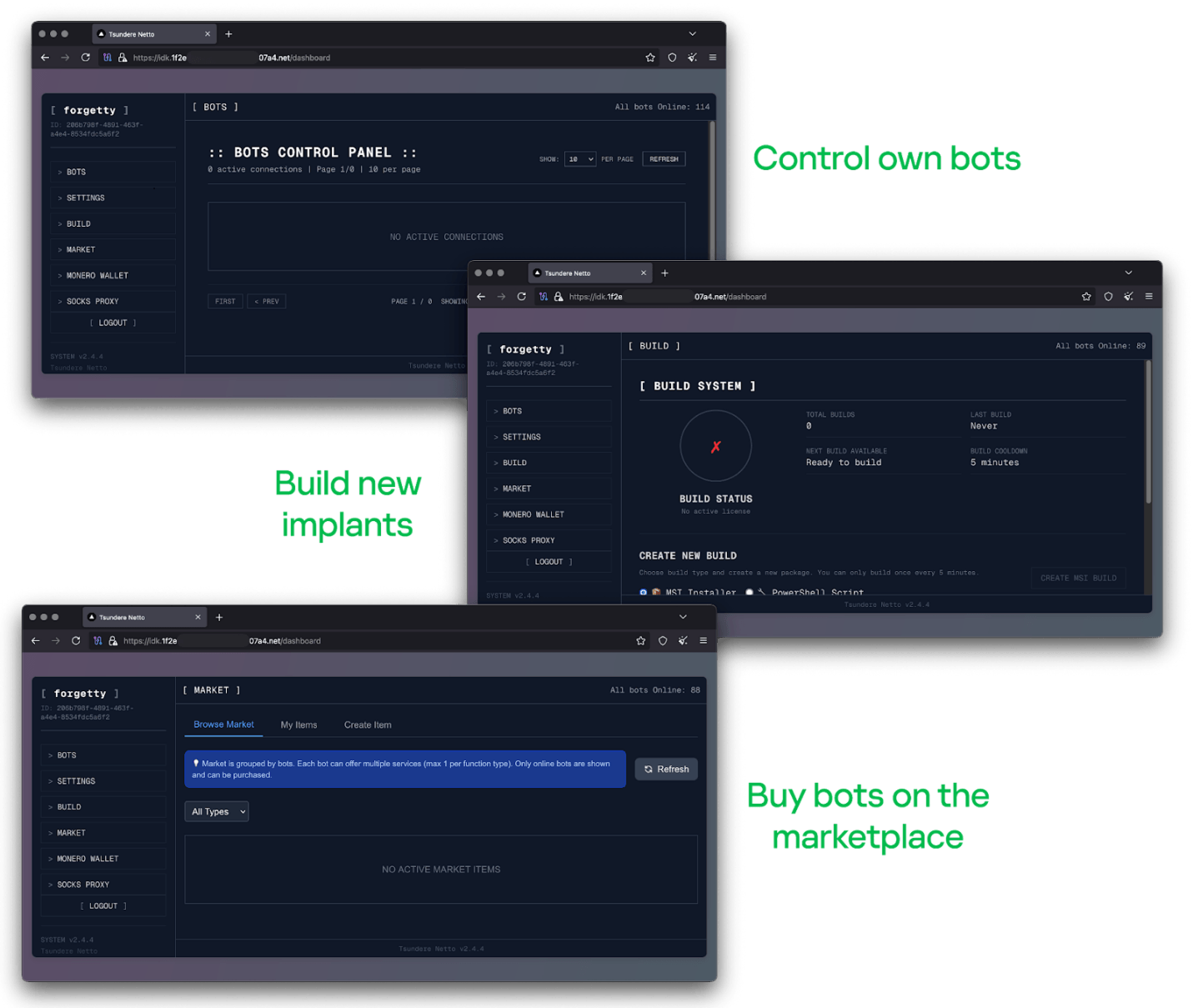Viewport: 1193px width, 1008px height.
Task: Click the shield tracking-protection icon
Action: click(x=672, y=58)
